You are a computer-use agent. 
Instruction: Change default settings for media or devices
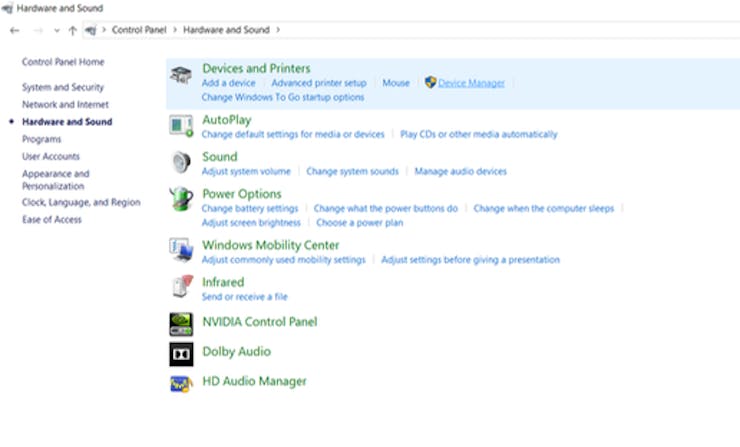[293, 135]
